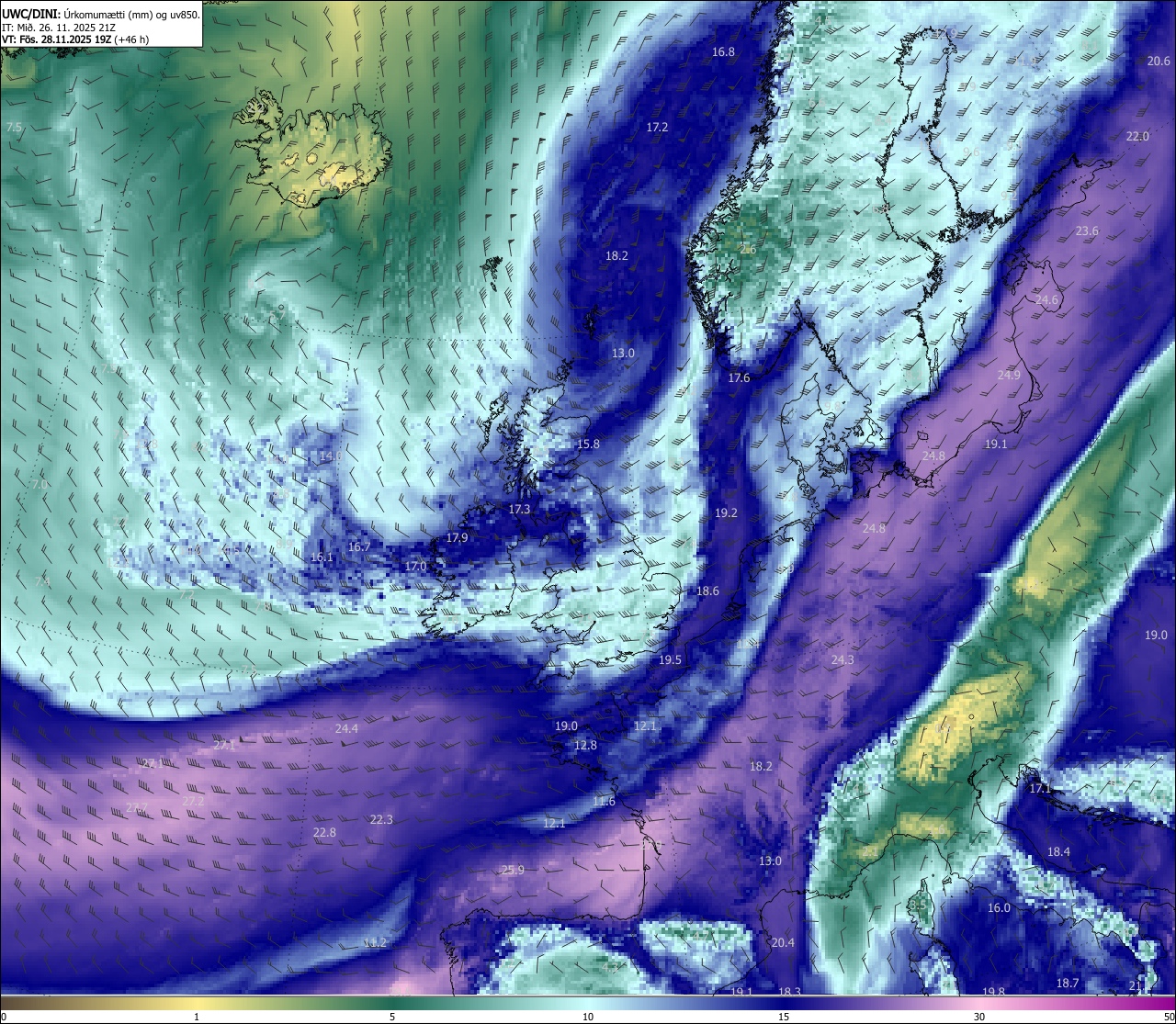Click the 15.8 value label
The width and height of the screenshot is (1176, 1024).
[x=588, y=444]
